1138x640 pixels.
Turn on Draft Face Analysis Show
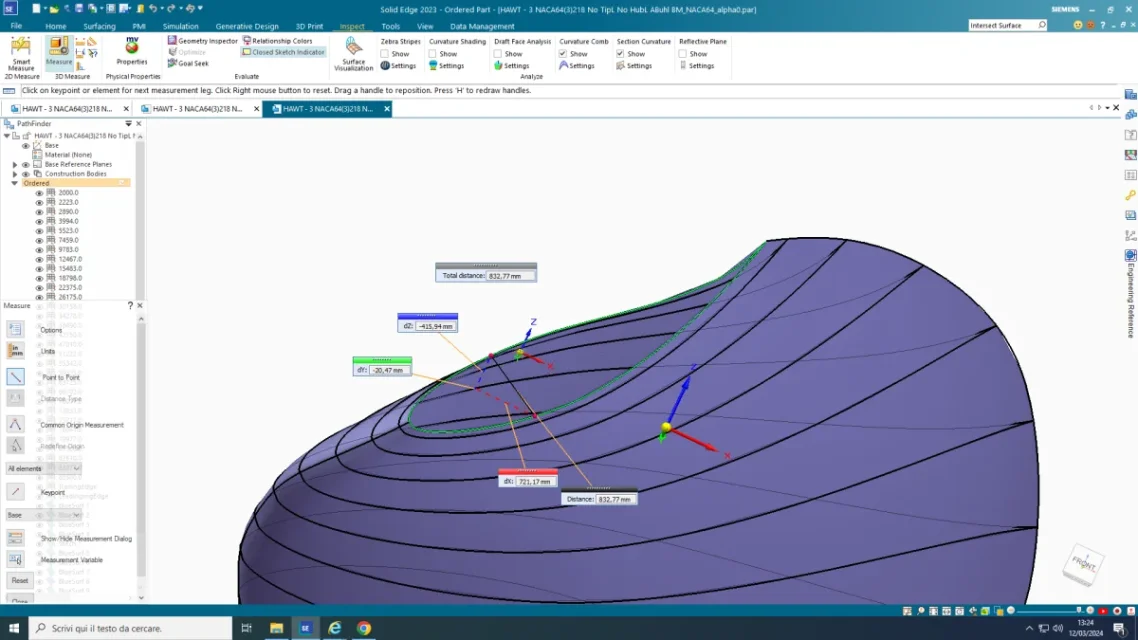pos(498,54)
